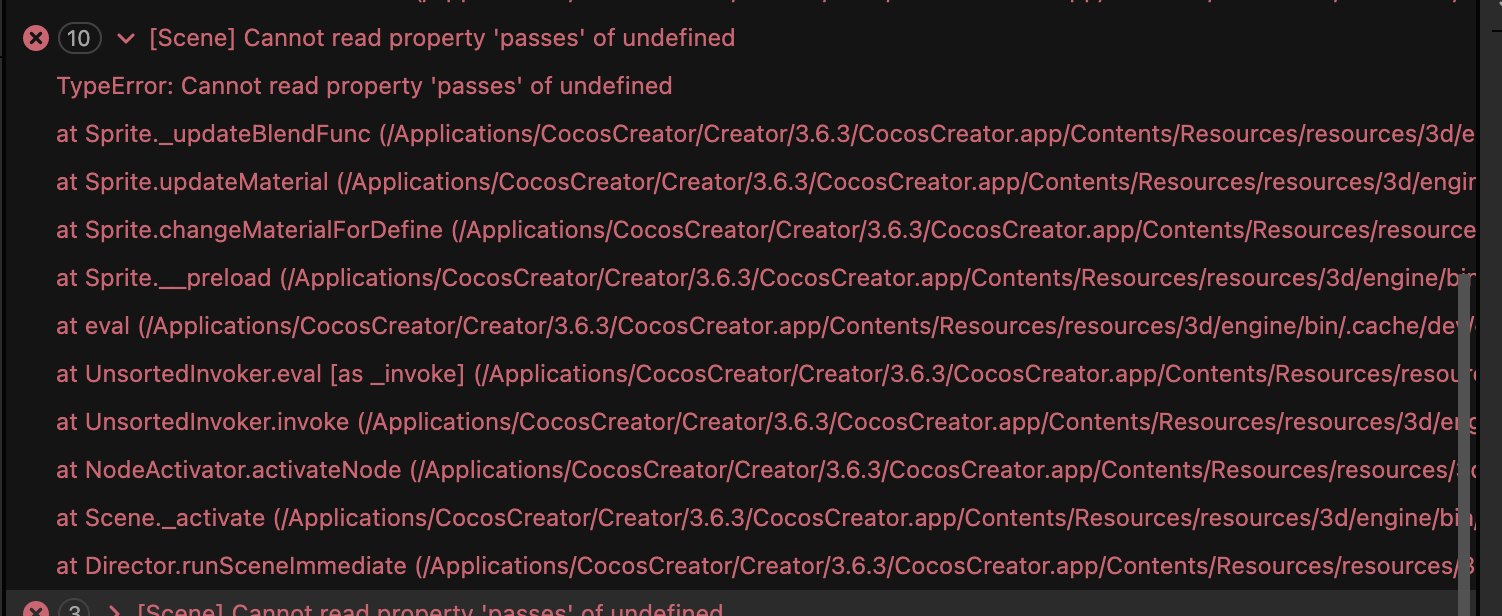Viewport: 1502px width, 616px height.
Task: Click the red error icon beside count 3
Action: (36, 609)
